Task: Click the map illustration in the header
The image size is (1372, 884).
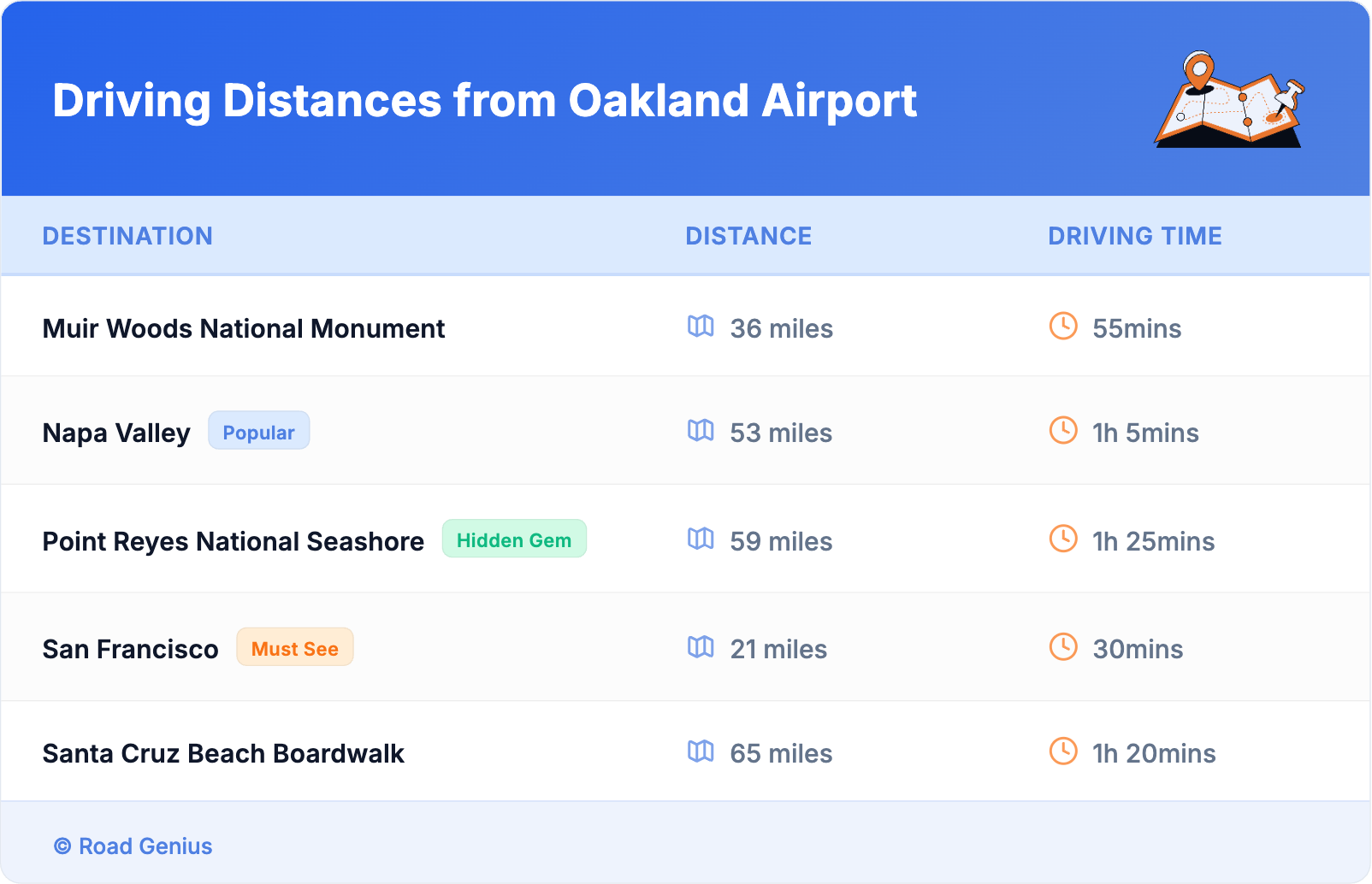Action: [1229, 101]
